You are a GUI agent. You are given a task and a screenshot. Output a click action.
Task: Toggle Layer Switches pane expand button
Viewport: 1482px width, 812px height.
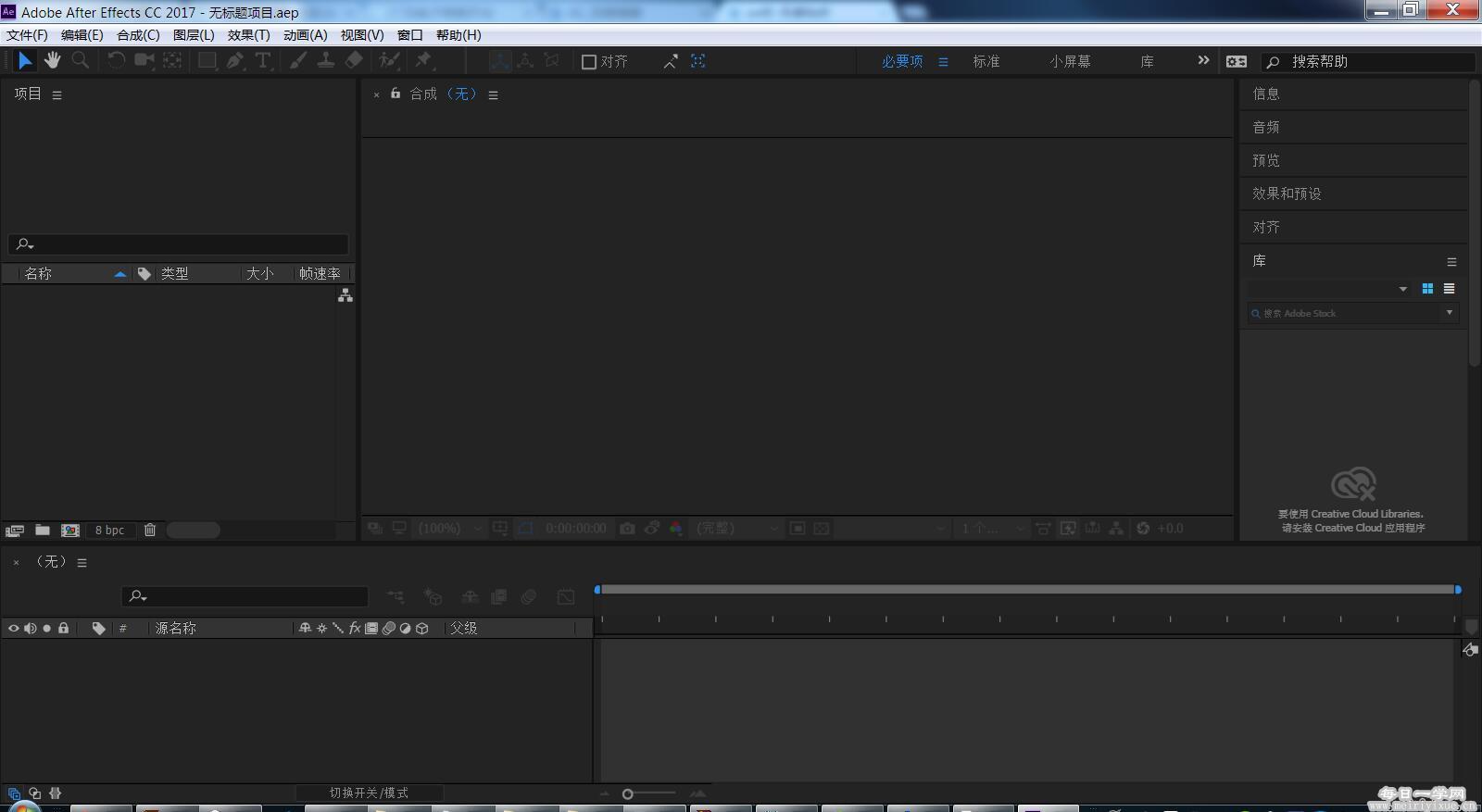click(x=14, y=793)
